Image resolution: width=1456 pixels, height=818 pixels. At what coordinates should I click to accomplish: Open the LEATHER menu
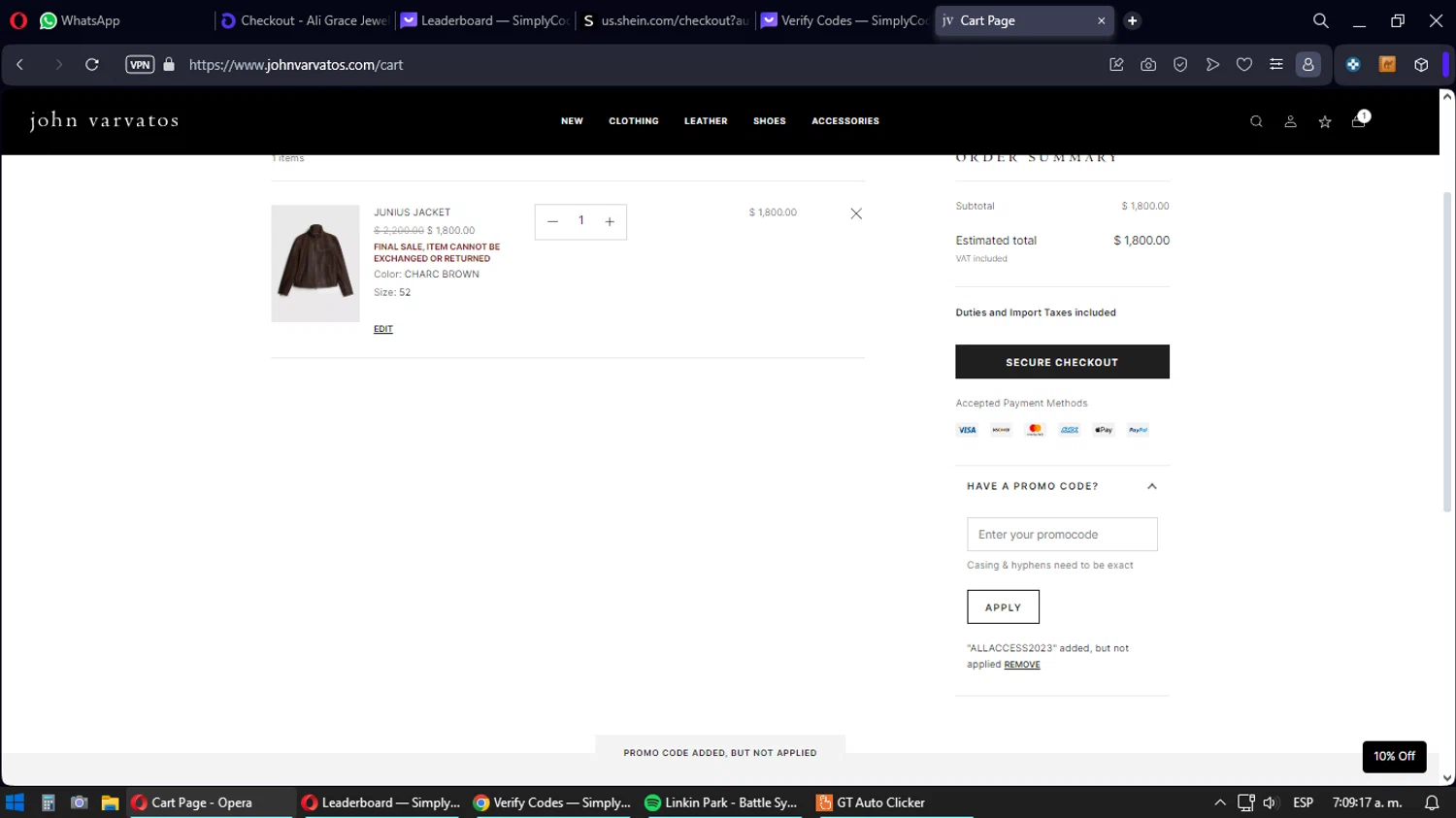tap(706, 121)
